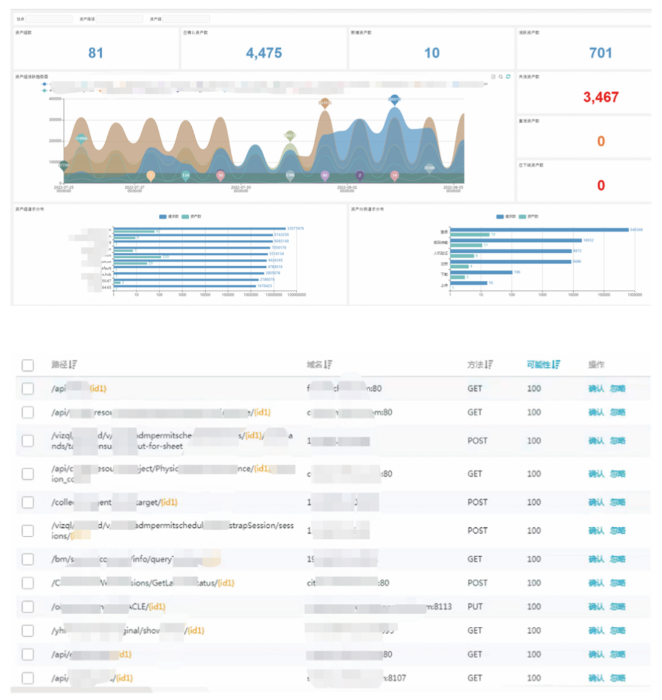Check the sions/GetLa…tatus/{id1} row checkbox
This screenshot has width=662, height=700.
[x=28, y=583]
